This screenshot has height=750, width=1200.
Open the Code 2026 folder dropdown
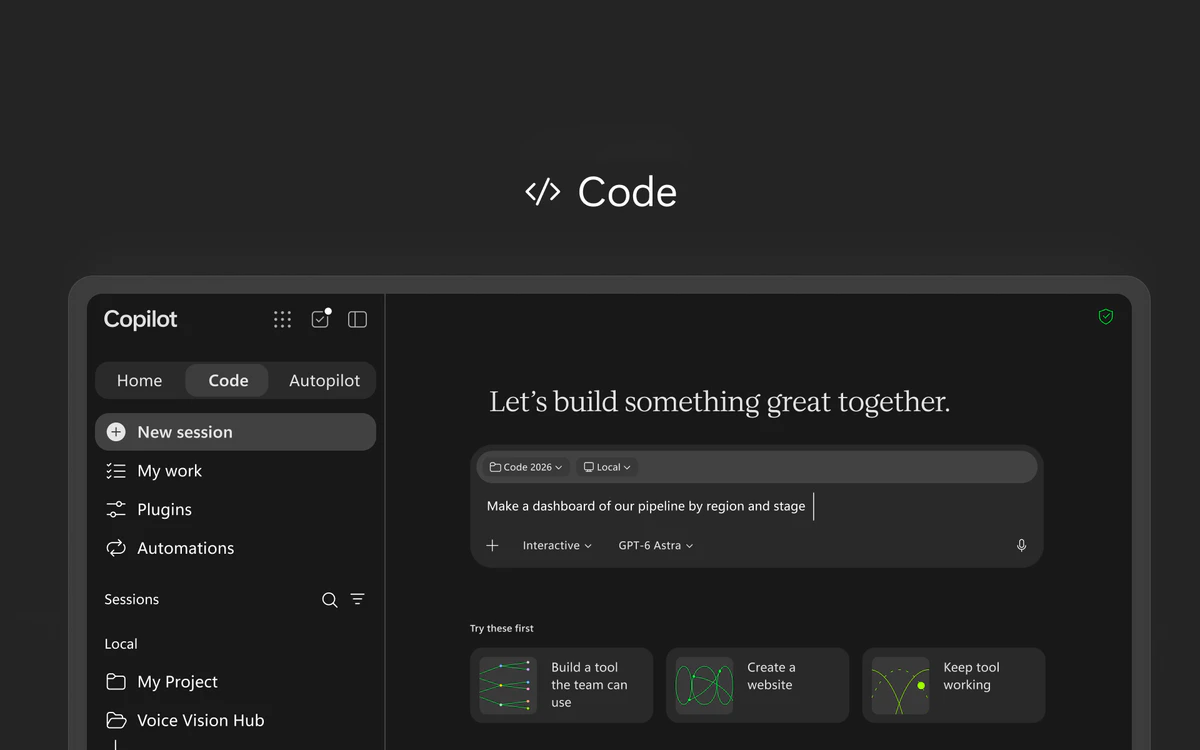point(526,467)
